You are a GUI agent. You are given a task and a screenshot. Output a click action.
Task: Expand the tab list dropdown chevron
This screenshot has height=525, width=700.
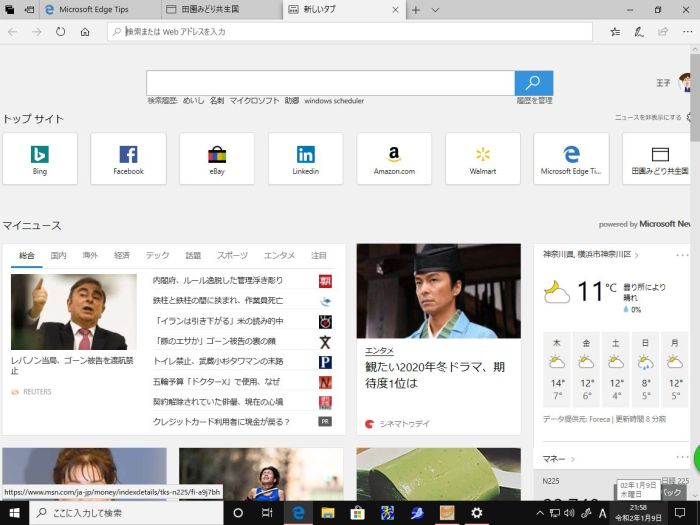point(435,9)
